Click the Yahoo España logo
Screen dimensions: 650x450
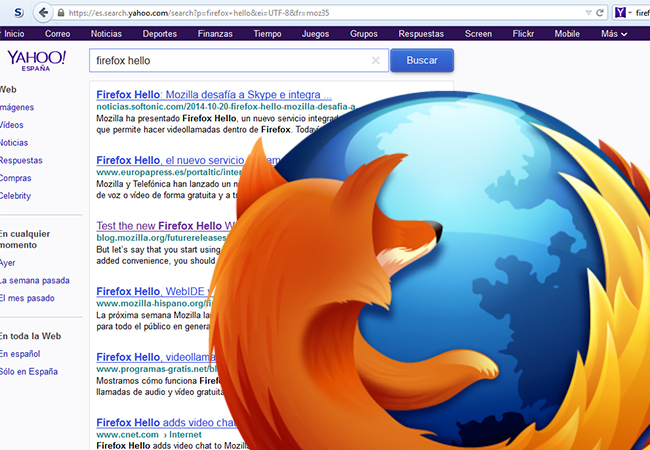coord(36,60)
